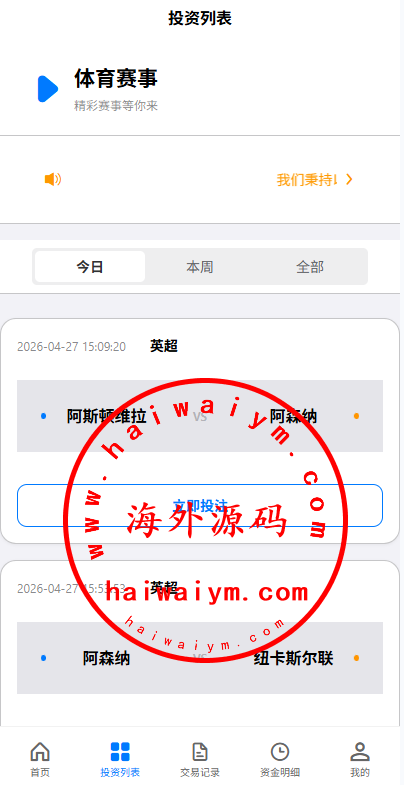Open the 交易记录 document icon
The width and height of the screenshot is (404, 785).
[x=200, y=751]
